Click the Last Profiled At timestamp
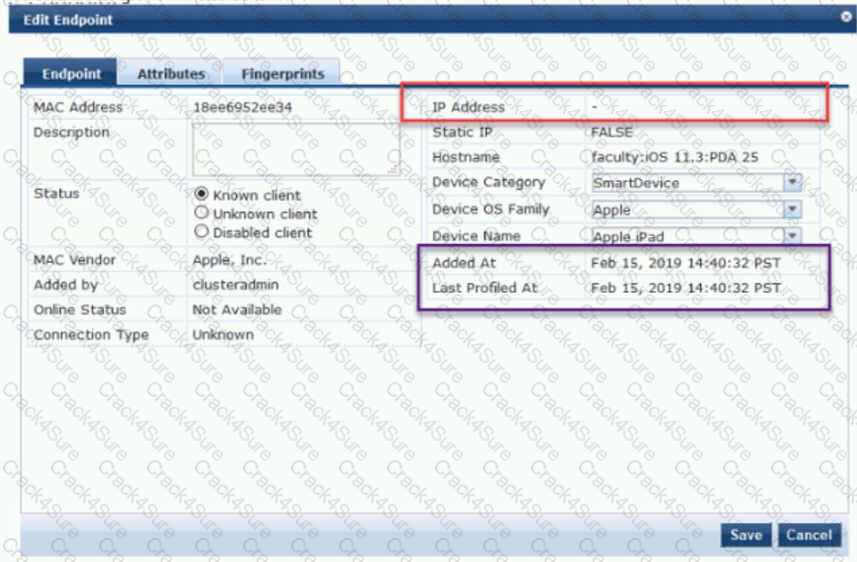Image resolution: width=857 pixels, height=562 pixels. pos(685,288)
